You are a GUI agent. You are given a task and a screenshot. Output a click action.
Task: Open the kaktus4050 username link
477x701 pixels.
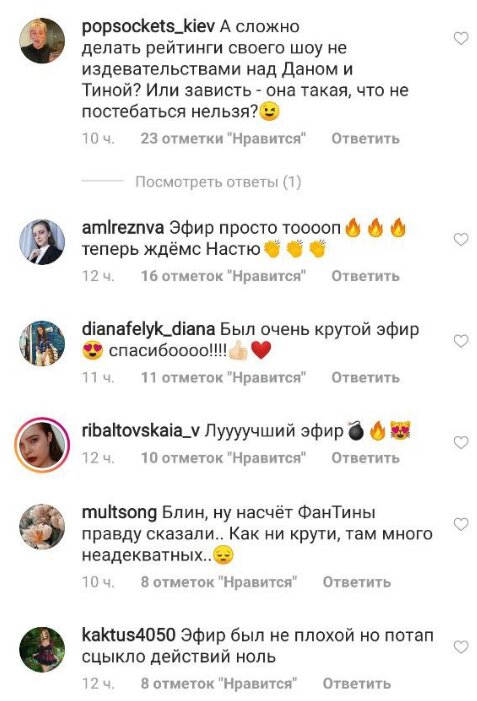pyautogui.click(x=128, y=635)
